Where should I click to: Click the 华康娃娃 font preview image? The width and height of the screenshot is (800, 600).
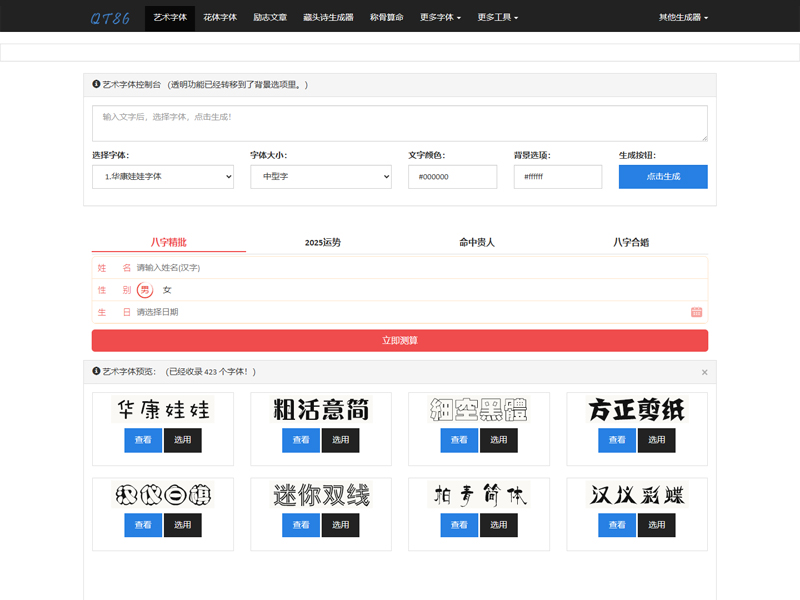tap(163, 410)
